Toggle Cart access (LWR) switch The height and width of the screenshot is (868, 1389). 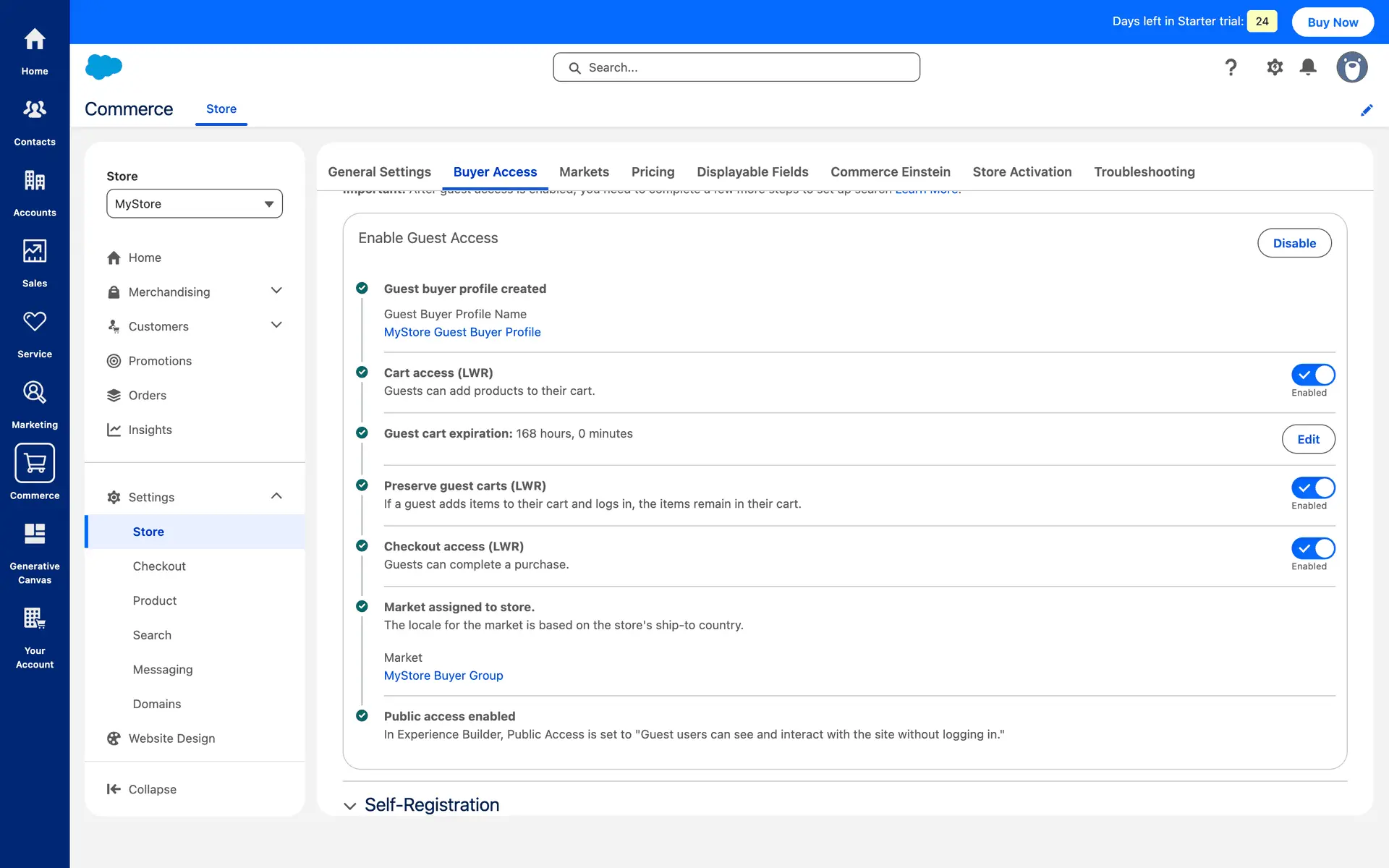tap(1312, 375)
